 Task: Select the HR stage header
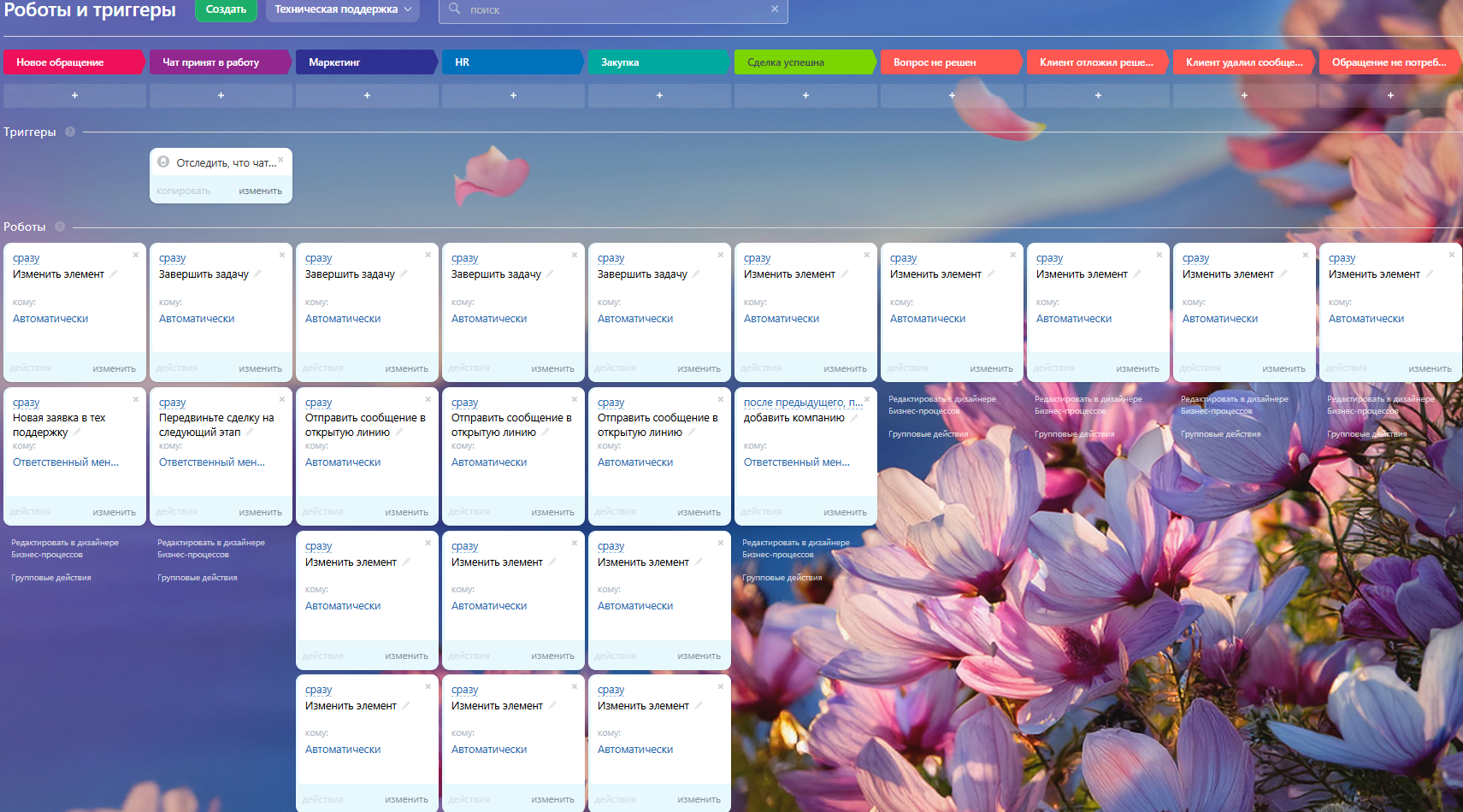point(513,62)
